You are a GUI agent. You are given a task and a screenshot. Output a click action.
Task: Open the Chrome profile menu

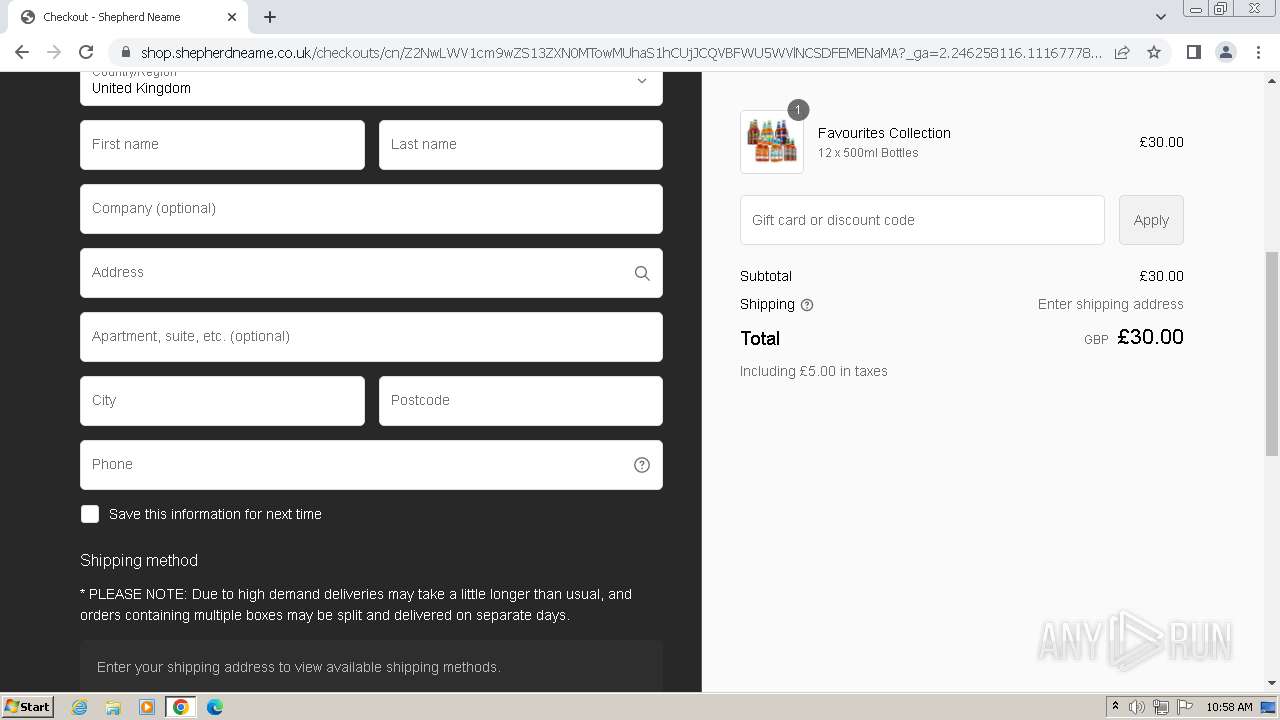[x=1225, y=52]
